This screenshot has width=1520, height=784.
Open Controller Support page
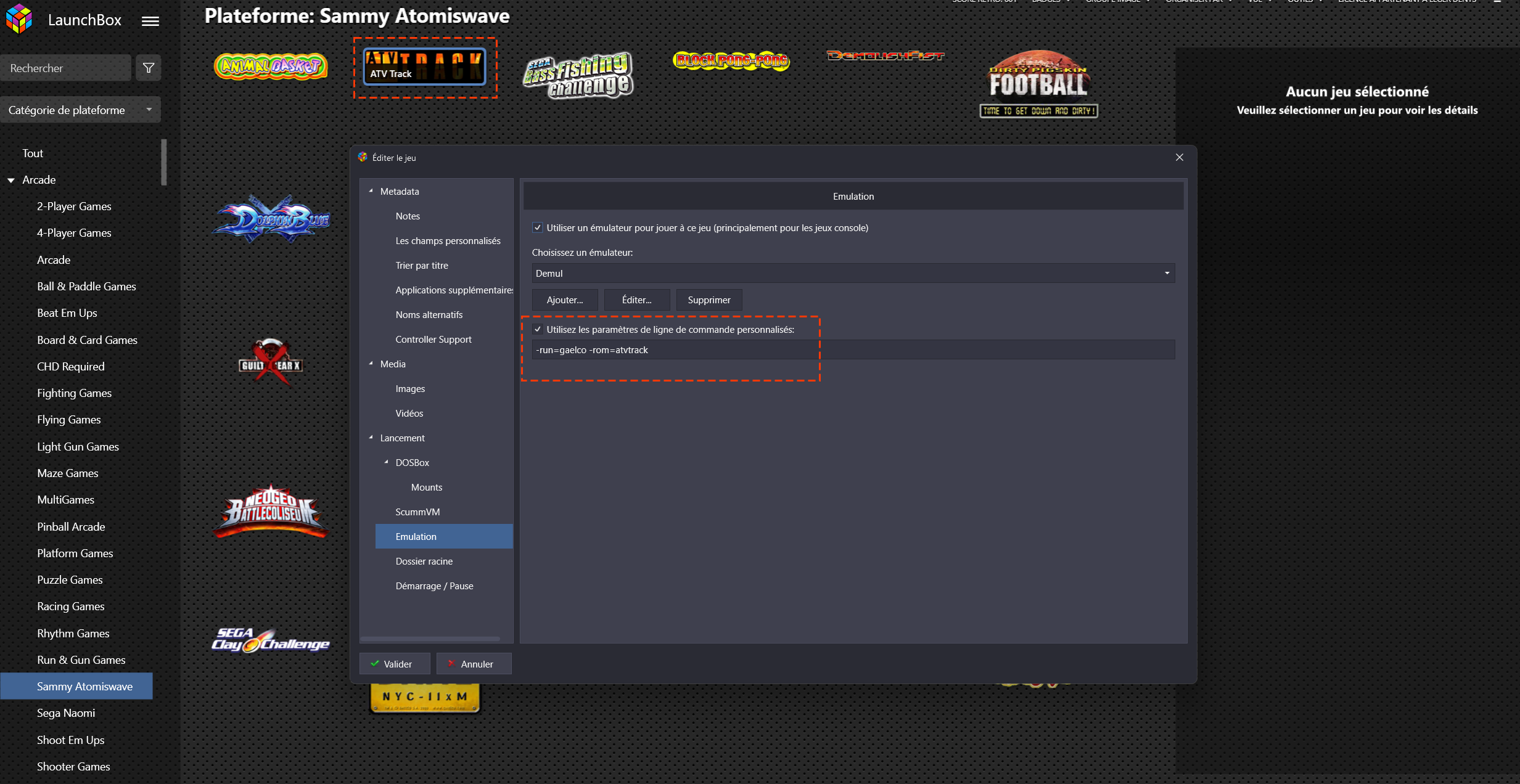[x=433, y=339]
